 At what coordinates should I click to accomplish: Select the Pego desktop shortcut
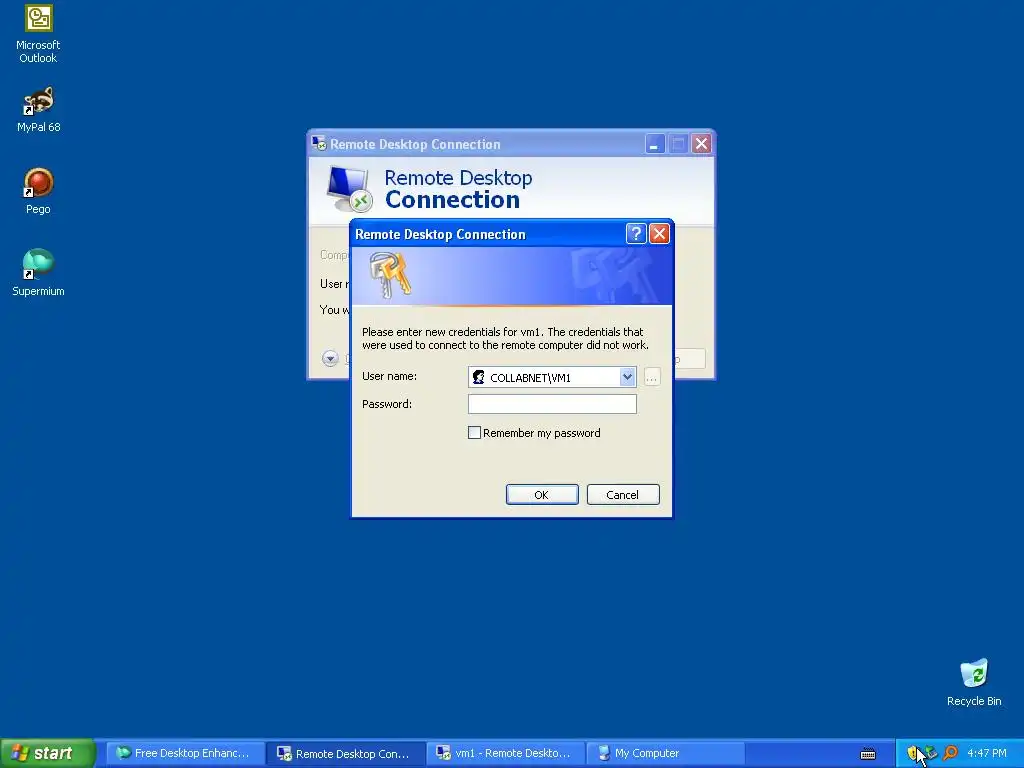(x=38, y=191)
